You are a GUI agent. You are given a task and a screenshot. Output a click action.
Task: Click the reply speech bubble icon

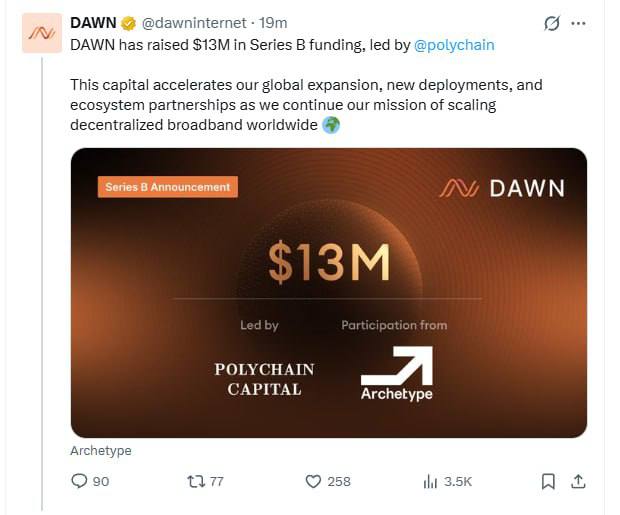click(x=80, y=481)
